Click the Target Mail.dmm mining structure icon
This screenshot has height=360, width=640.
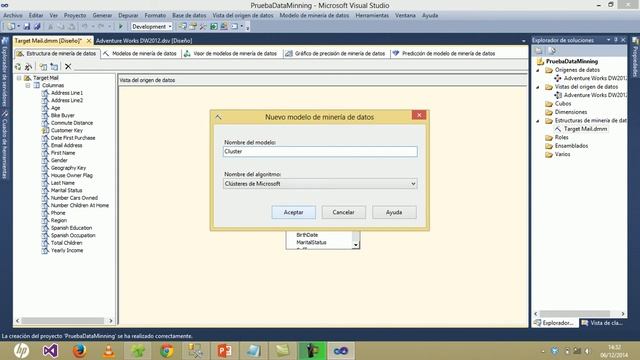click(558, 129)
